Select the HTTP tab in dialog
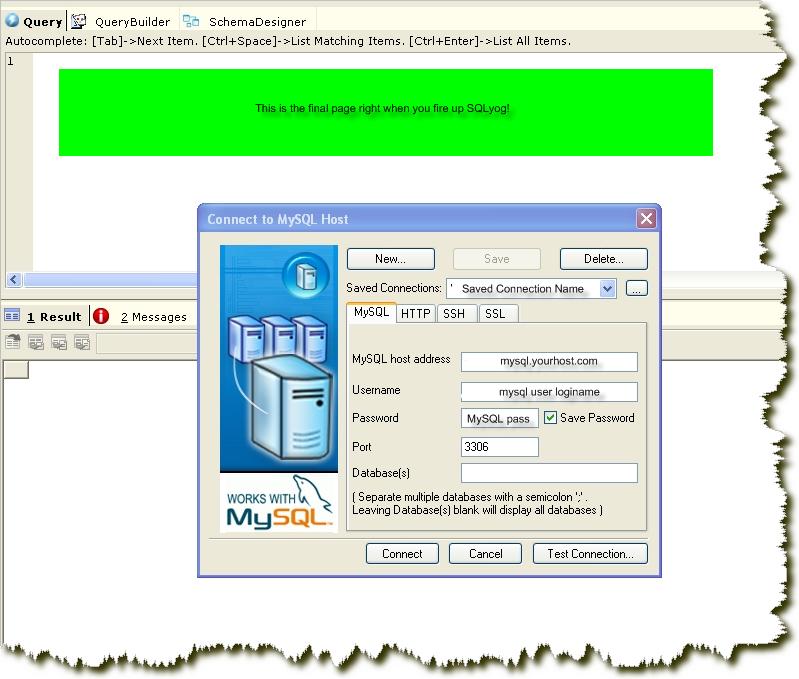This screenshot has width=799, height=679. (415, 313)
